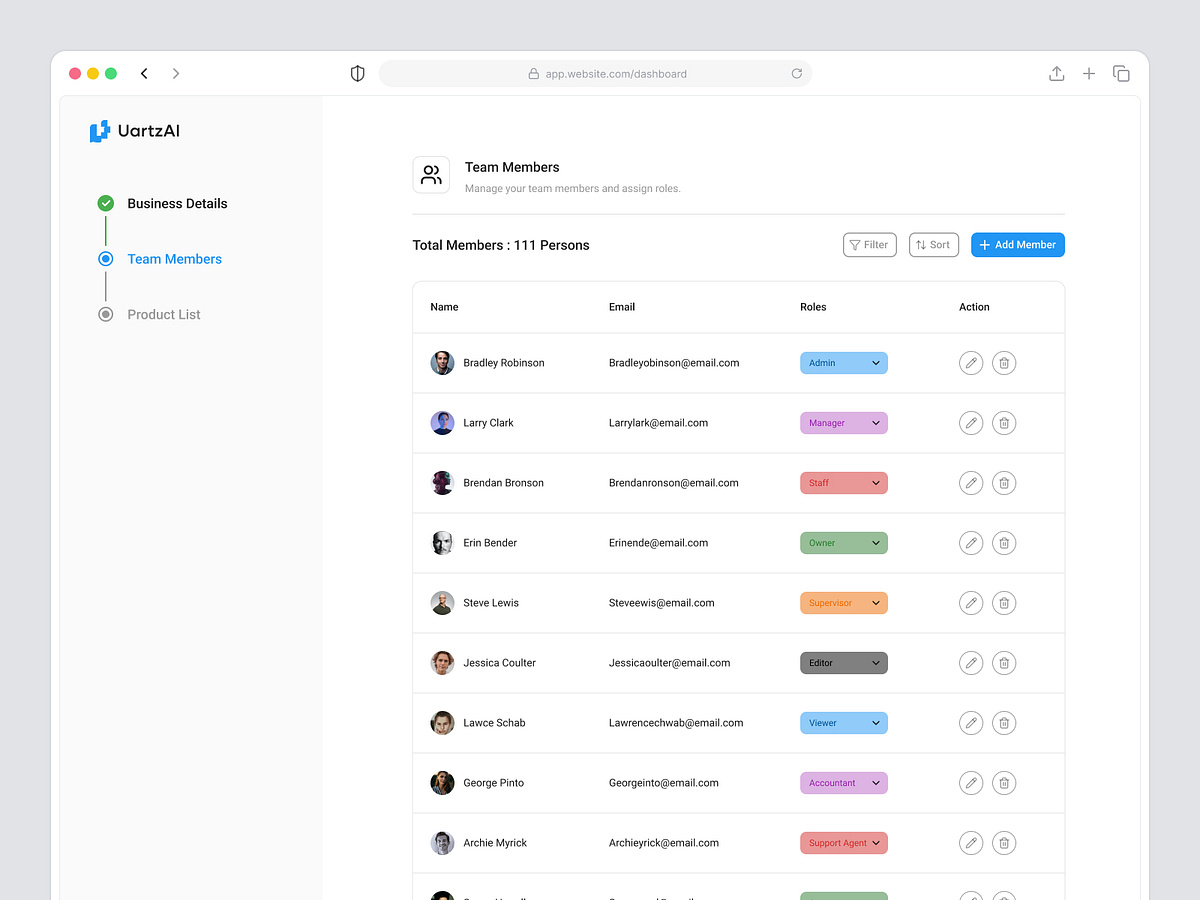Click the green Business Details completed checkmark

pyautogui.click(x=105, y=203)
